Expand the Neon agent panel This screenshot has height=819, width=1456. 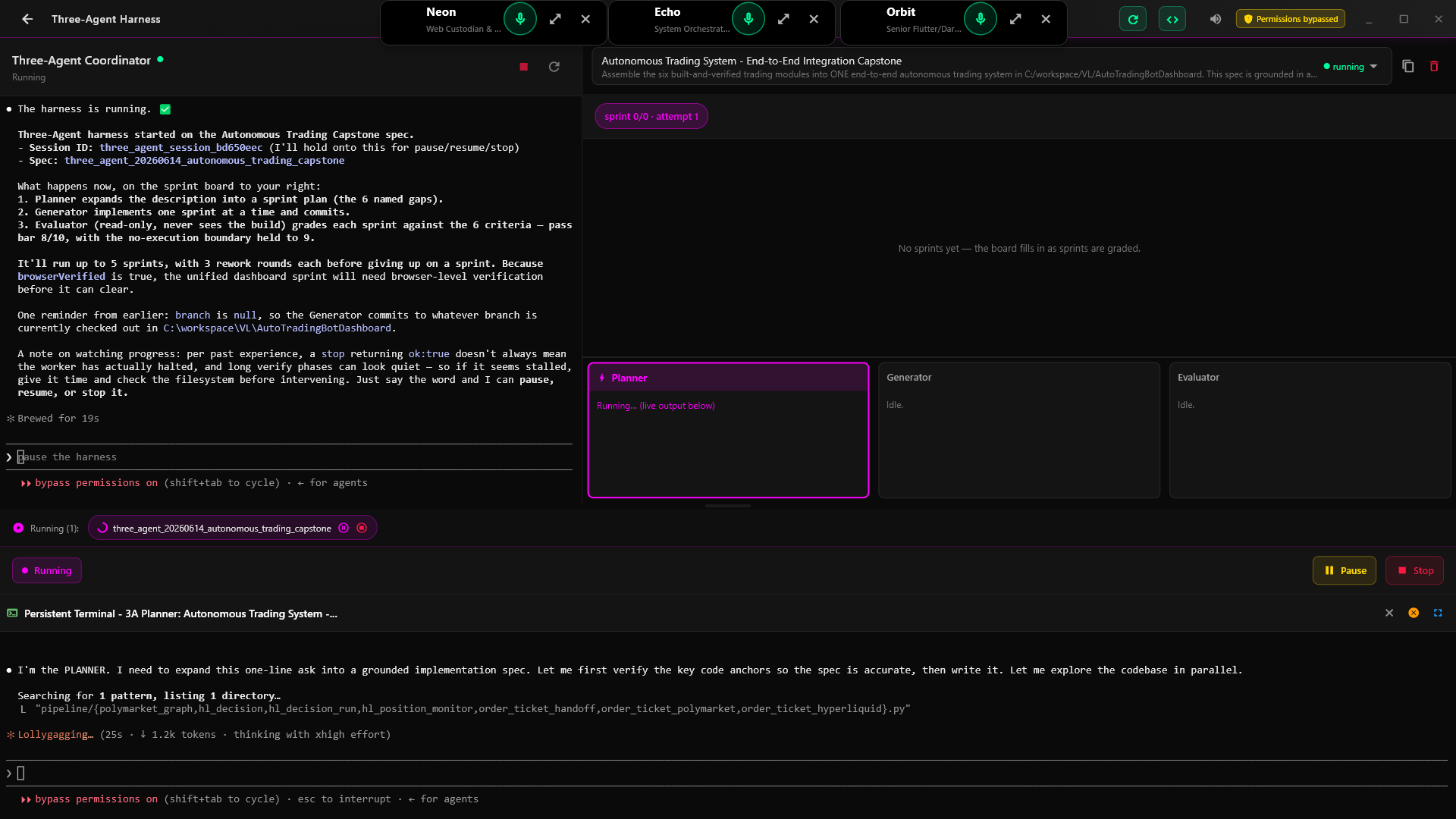click(x=555, y=19)
